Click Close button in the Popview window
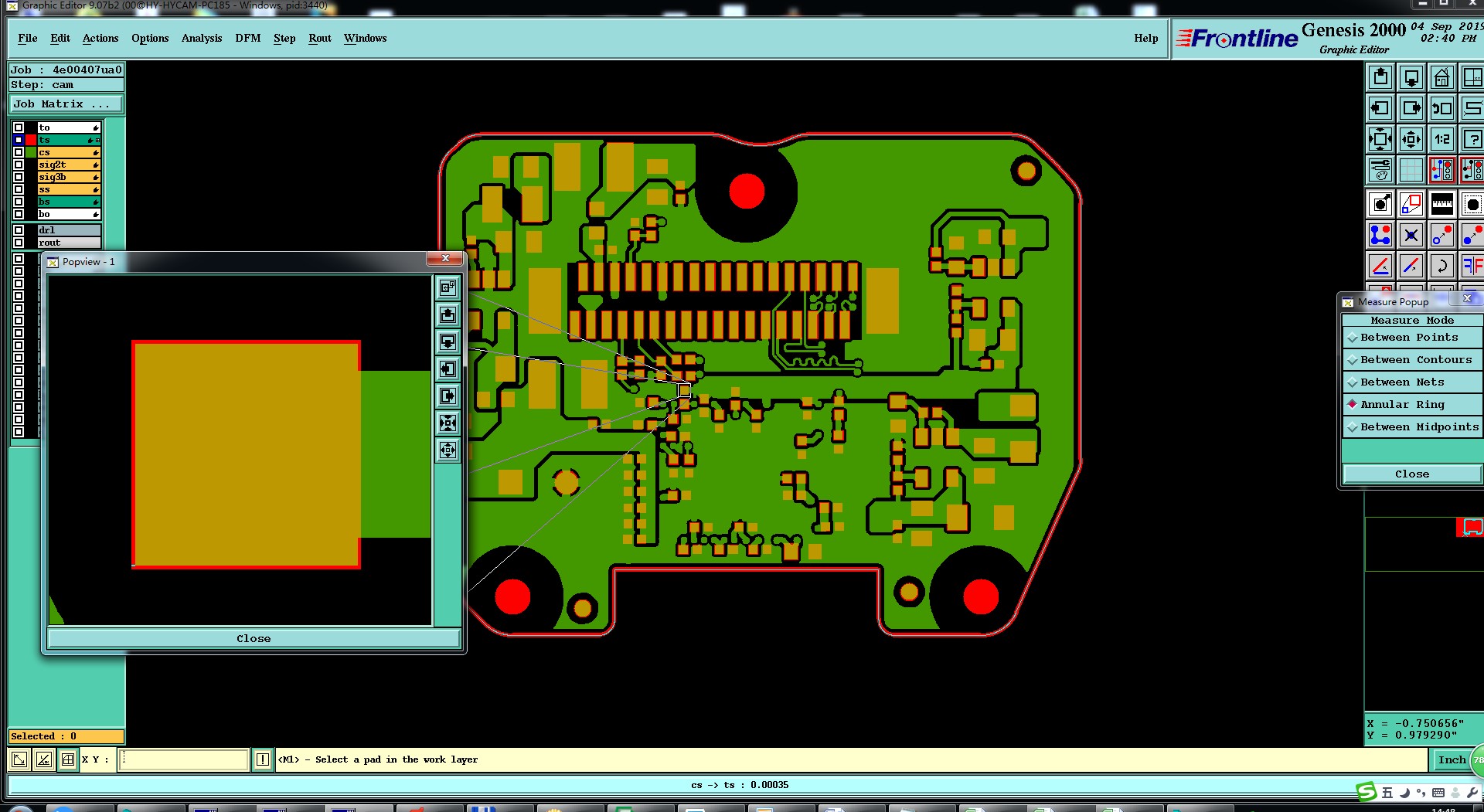 [x=254, y=639]
